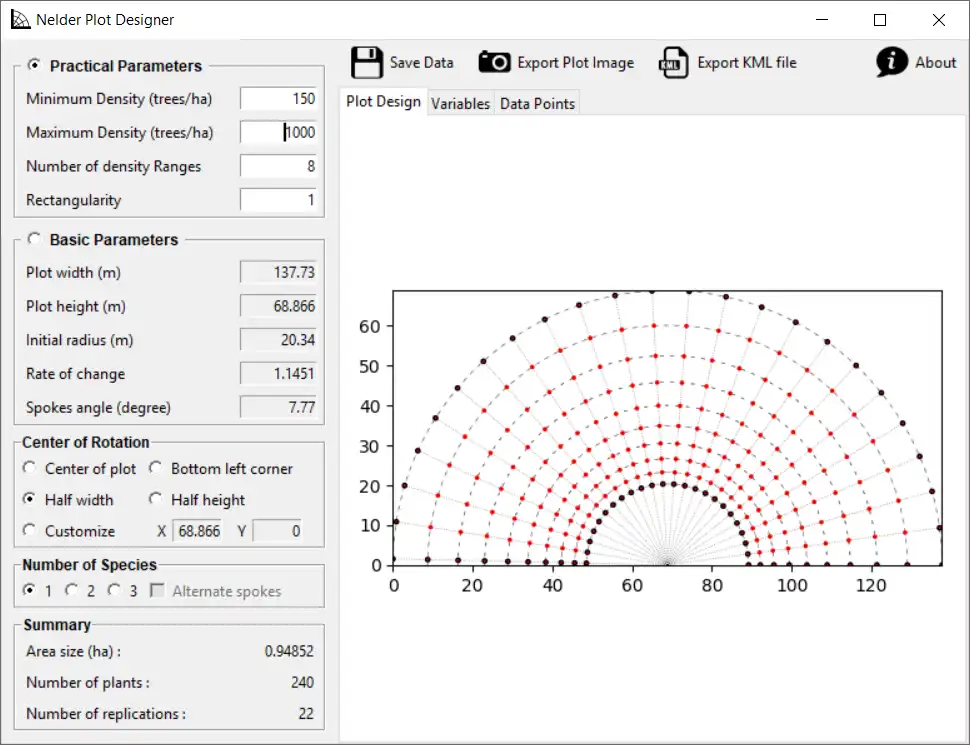Click the Plot height value field
The image size is (970, 745).
click(278, 306)
